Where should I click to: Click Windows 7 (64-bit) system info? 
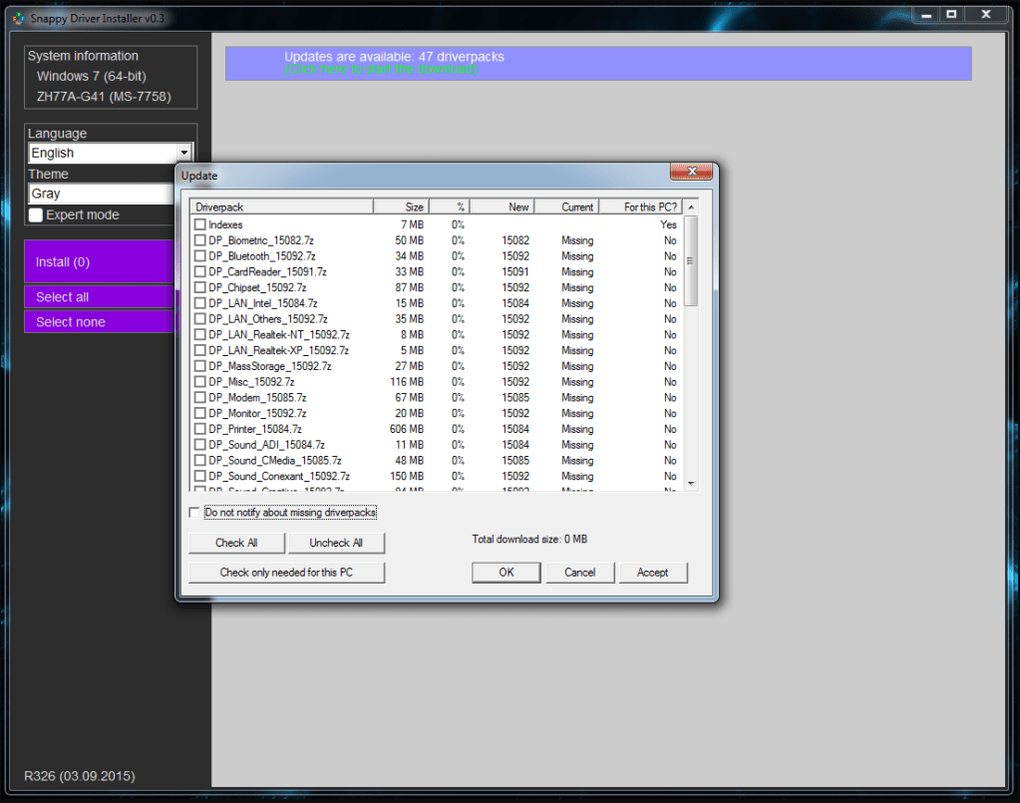92,76
